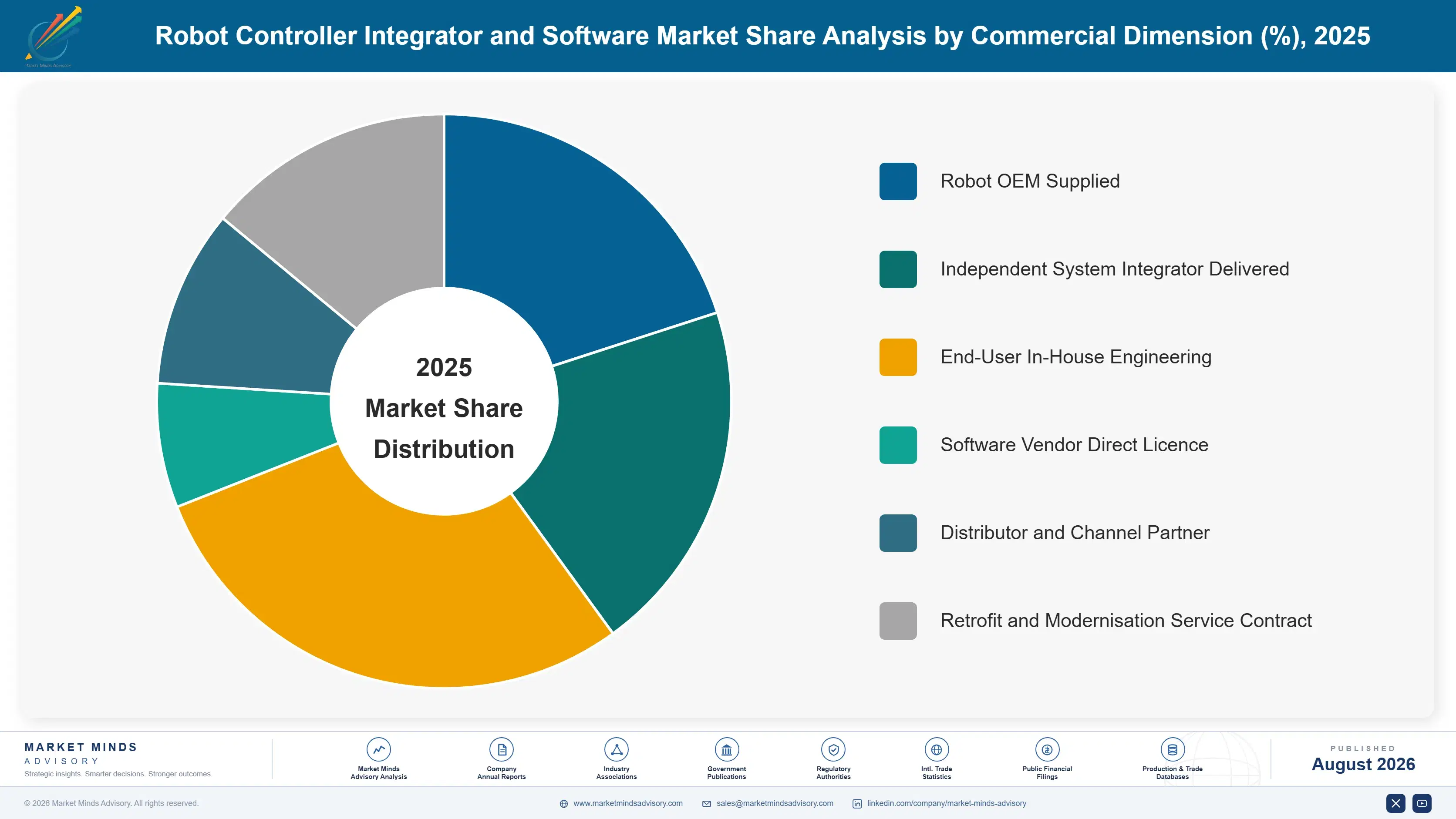
Task: Click the copyright notice in the footer
Action: coord(111,803)
